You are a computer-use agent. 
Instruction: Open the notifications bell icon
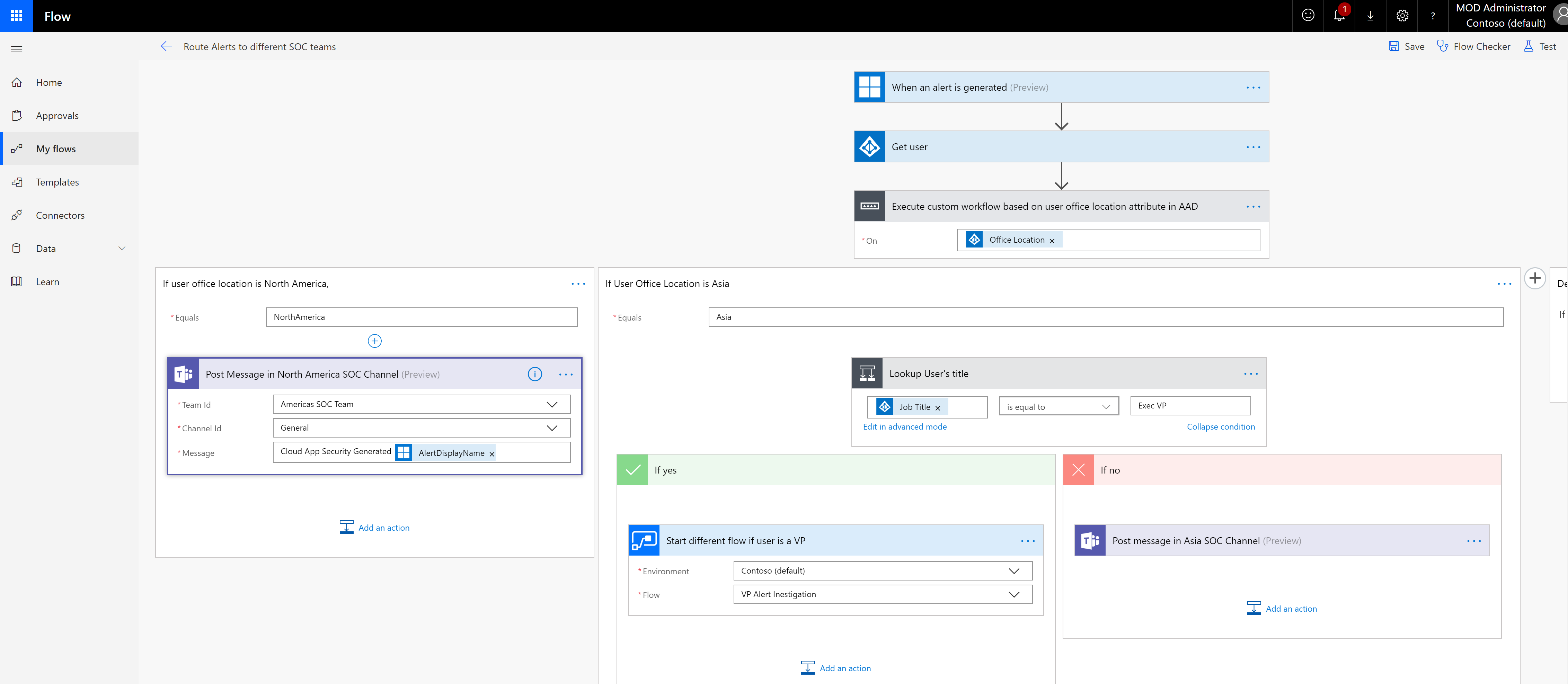[1338, 16]
